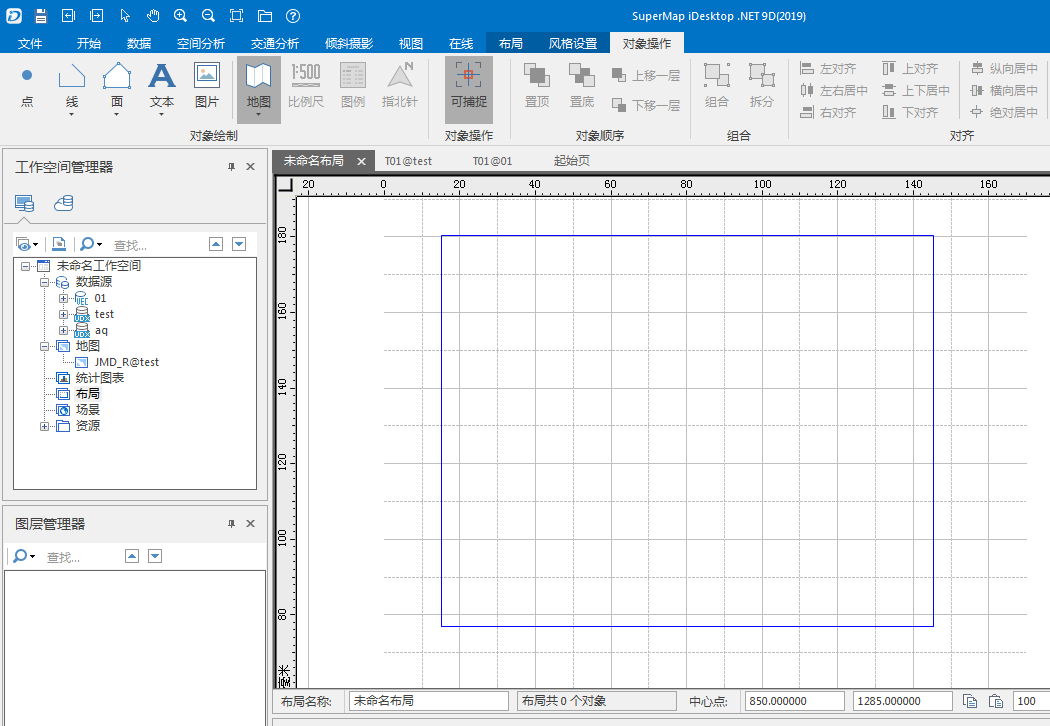Insert a picture with the 图片 tool
The image size is (1050, 726).
pos(207,87)
